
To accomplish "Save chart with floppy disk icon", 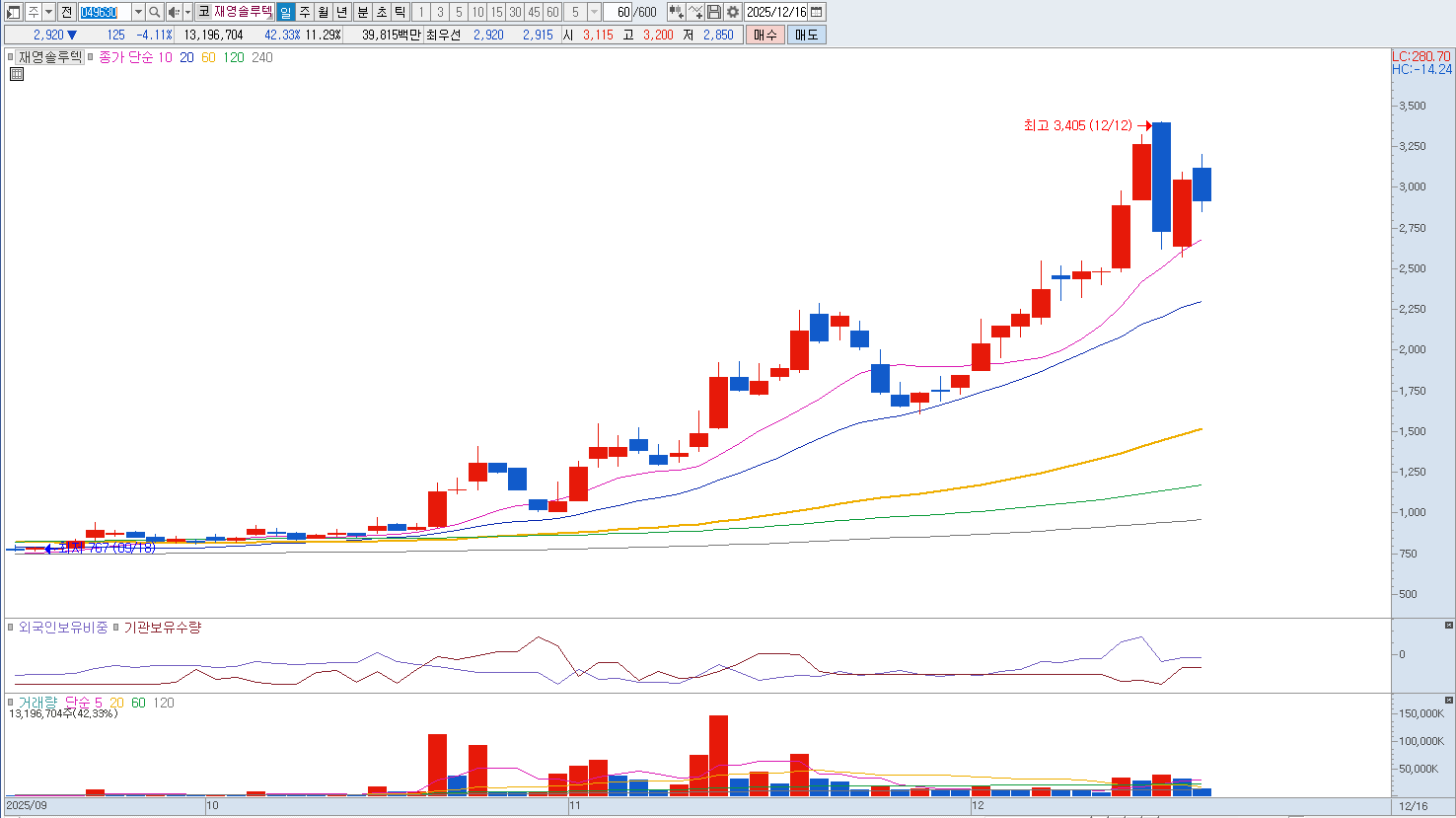I will [x=714, y=12].
